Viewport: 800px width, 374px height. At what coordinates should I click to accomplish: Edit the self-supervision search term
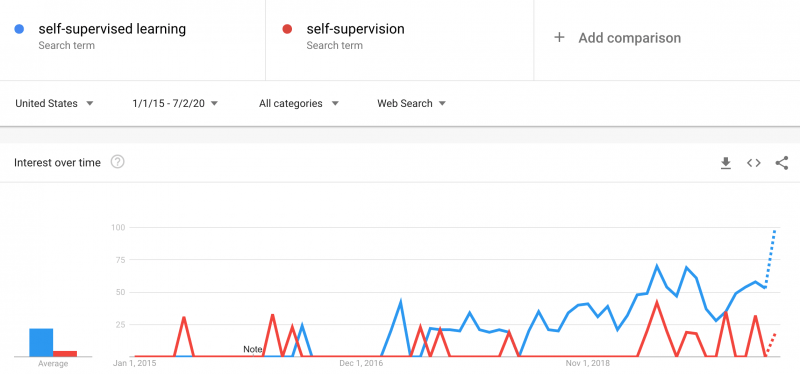point(356,29)
